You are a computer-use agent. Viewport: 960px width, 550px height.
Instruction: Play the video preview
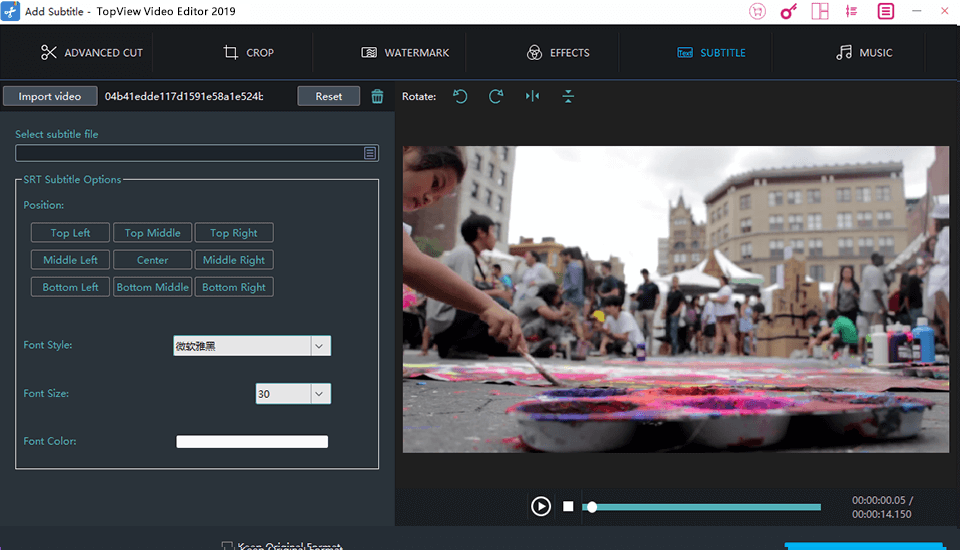540,506
